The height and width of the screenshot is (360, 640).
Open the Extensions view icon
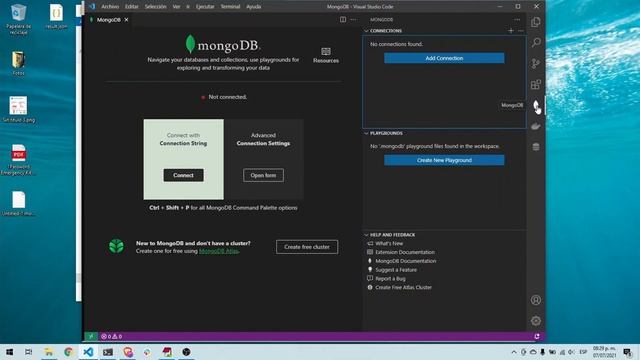click(x=536, y=84)
